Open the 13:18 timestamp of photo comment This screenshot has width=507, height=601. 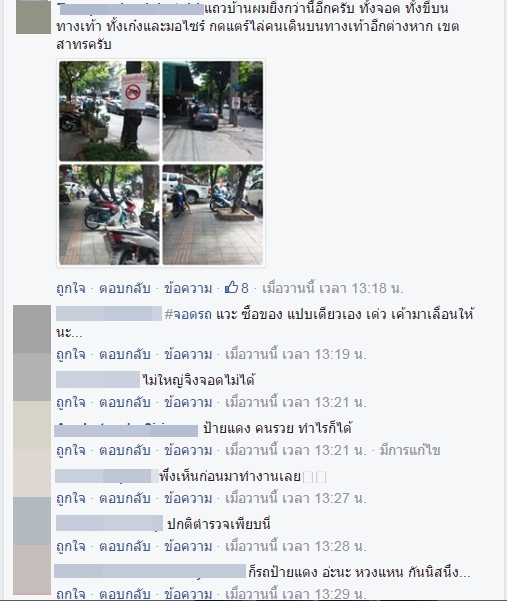(x=333, y=288)
